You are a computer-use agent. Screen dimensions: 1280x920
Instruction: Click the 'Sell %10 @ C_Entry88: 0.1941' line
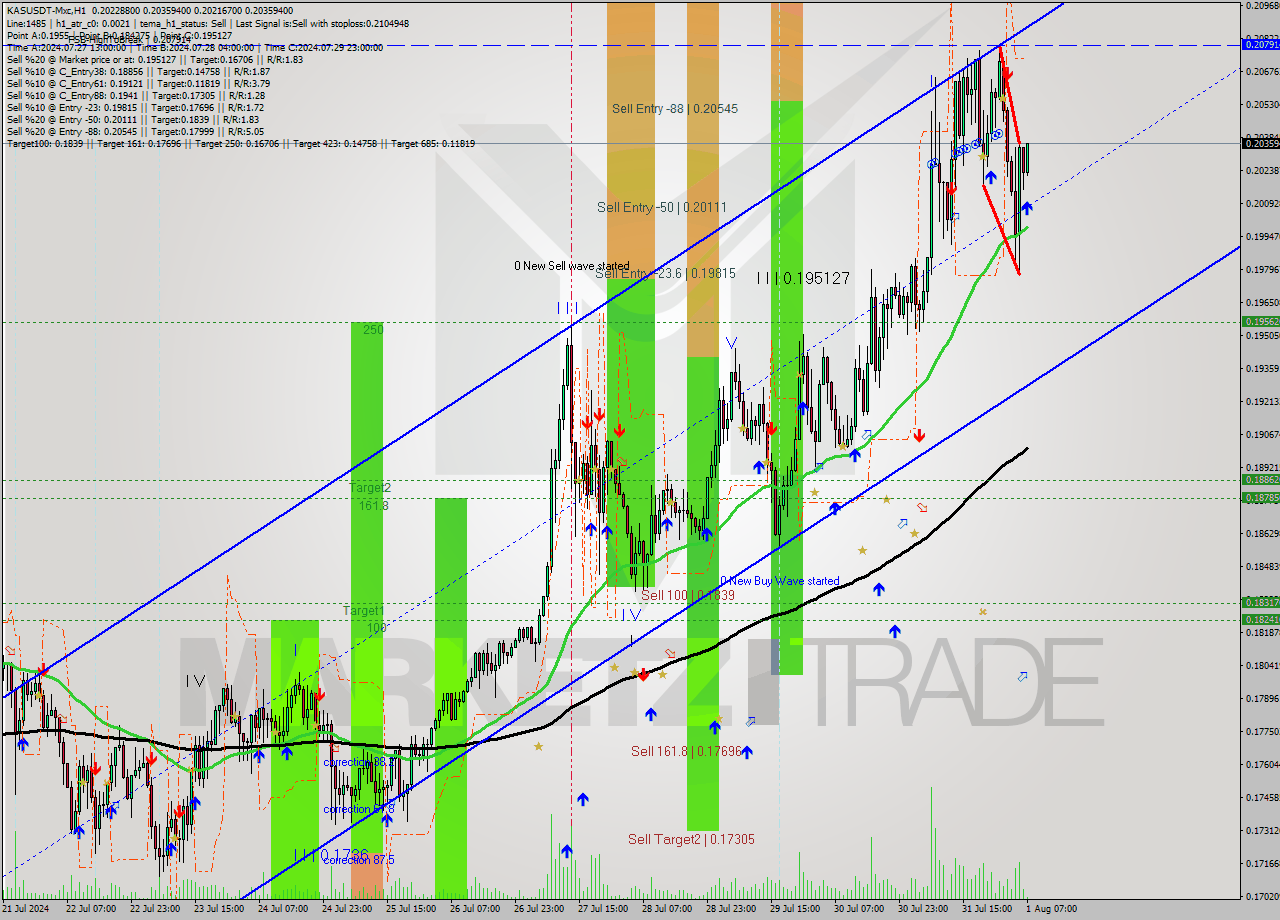coord(135,95)
